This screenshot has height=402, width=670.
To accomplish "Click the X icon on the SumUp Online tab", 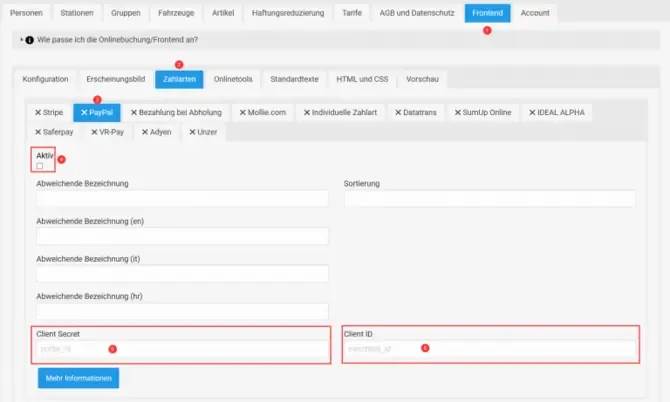I will point(458,112).
